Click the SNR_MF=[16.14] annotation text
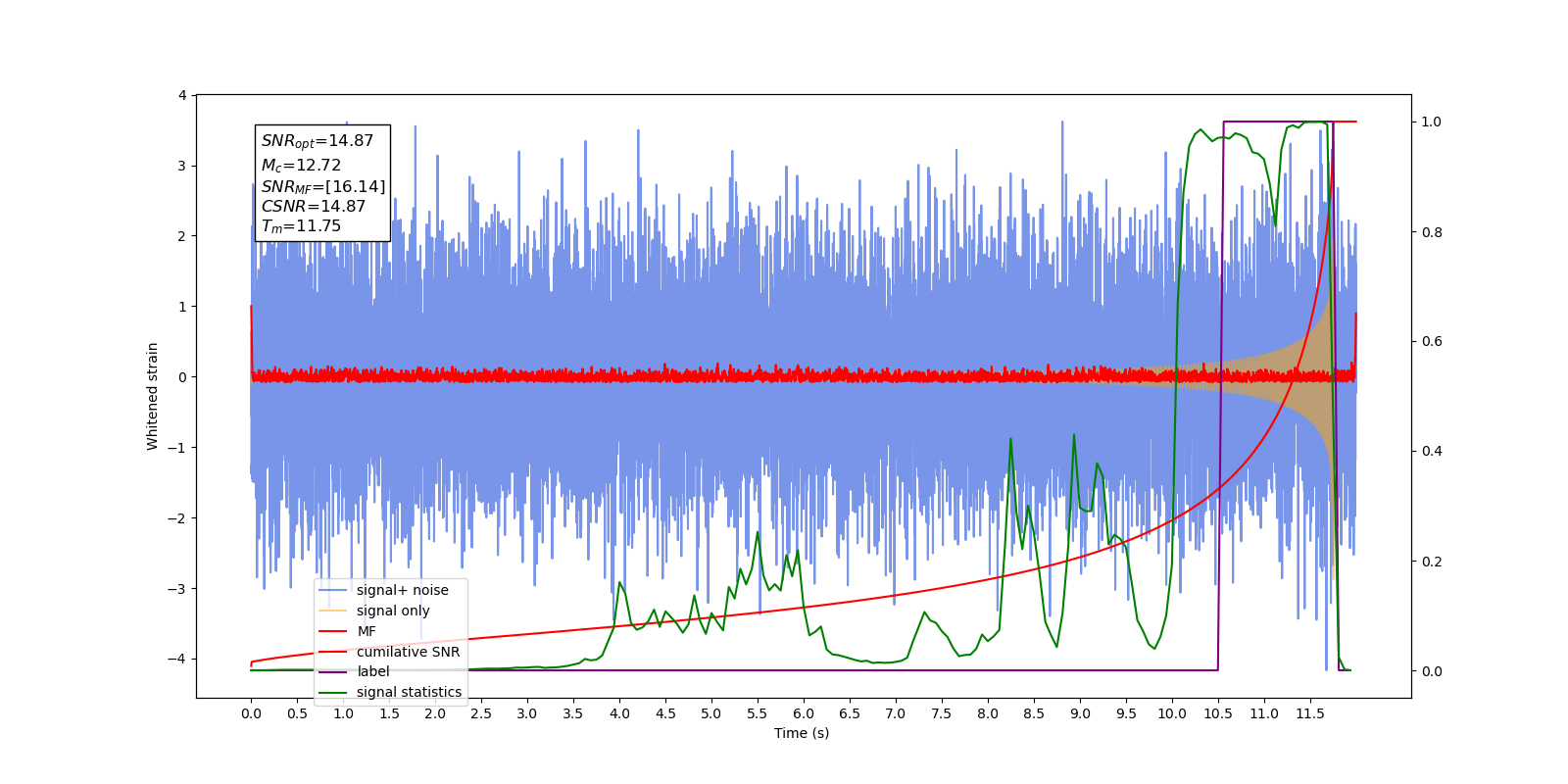 click(323, 186)
